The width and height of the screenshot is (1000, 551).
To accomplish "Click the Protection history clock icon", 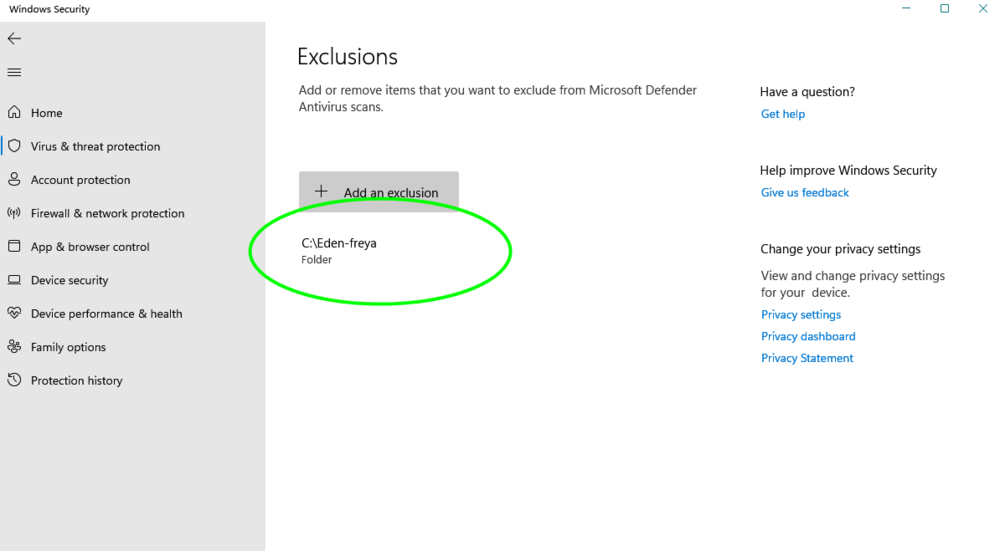I will coord(14,381).
